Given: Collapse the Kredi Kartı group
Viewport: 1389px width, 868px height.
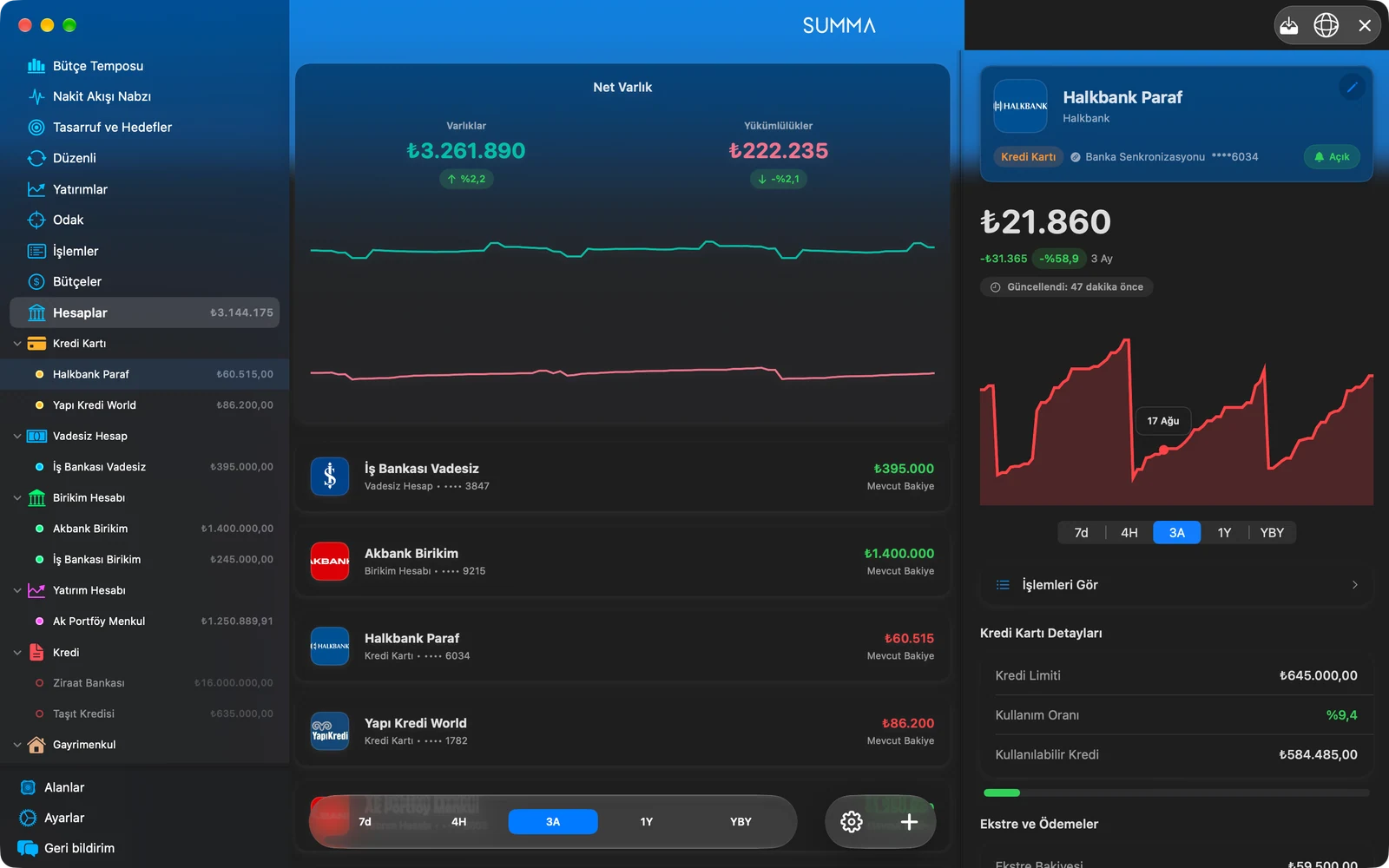Looking at the screenshot, I should click(17, 344).
